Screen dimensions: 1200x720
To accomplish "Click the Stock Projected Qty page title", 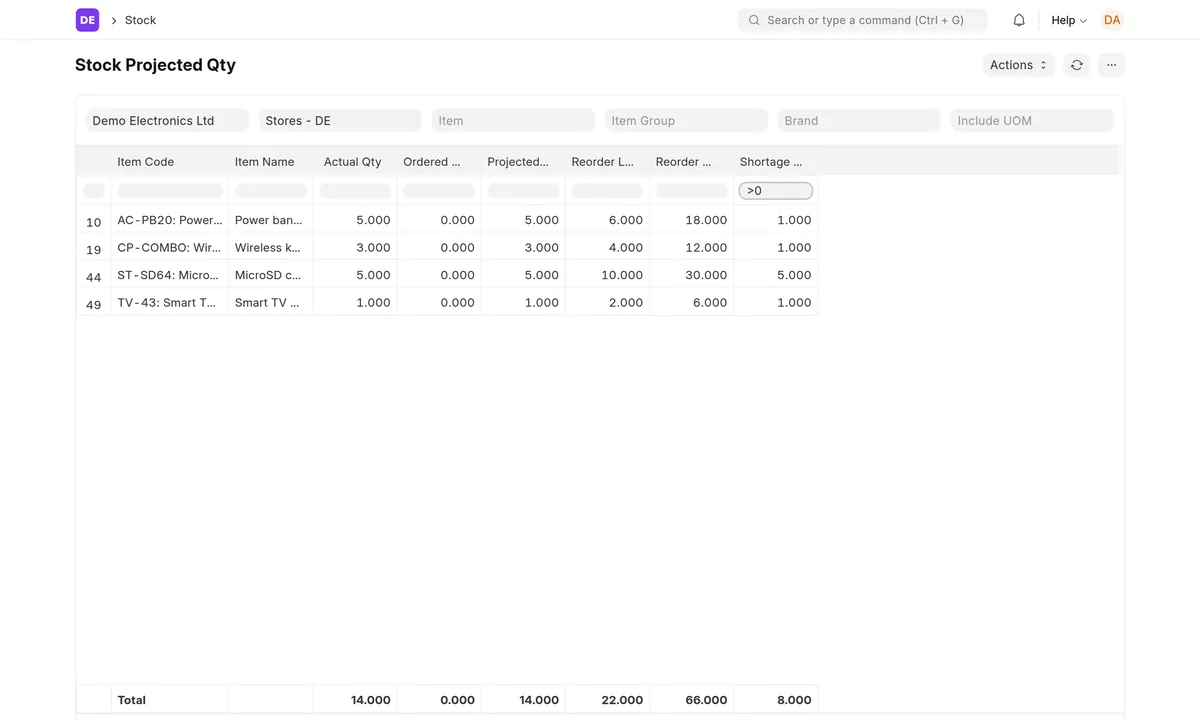I will tap(155, 65).
